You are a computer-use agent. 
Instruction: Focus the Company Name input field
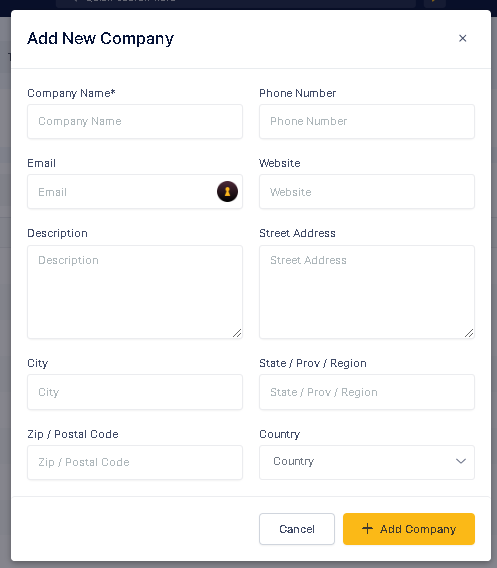pyautogui.click(x=135, y=121)
